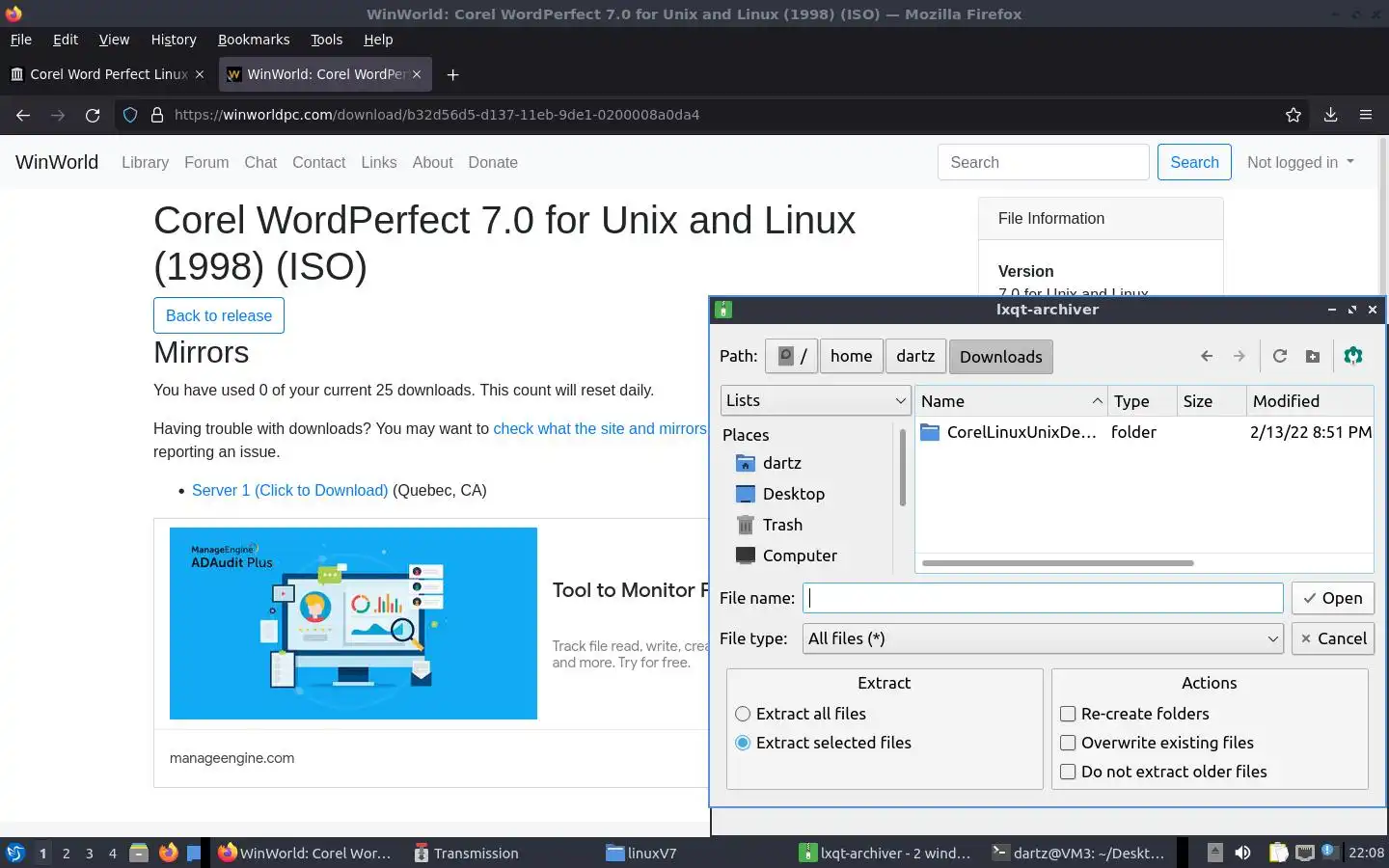Sort file list by Name column
Viewport: 1389px width, 868px height.
pyautogui.click(x=1011, y=401)
